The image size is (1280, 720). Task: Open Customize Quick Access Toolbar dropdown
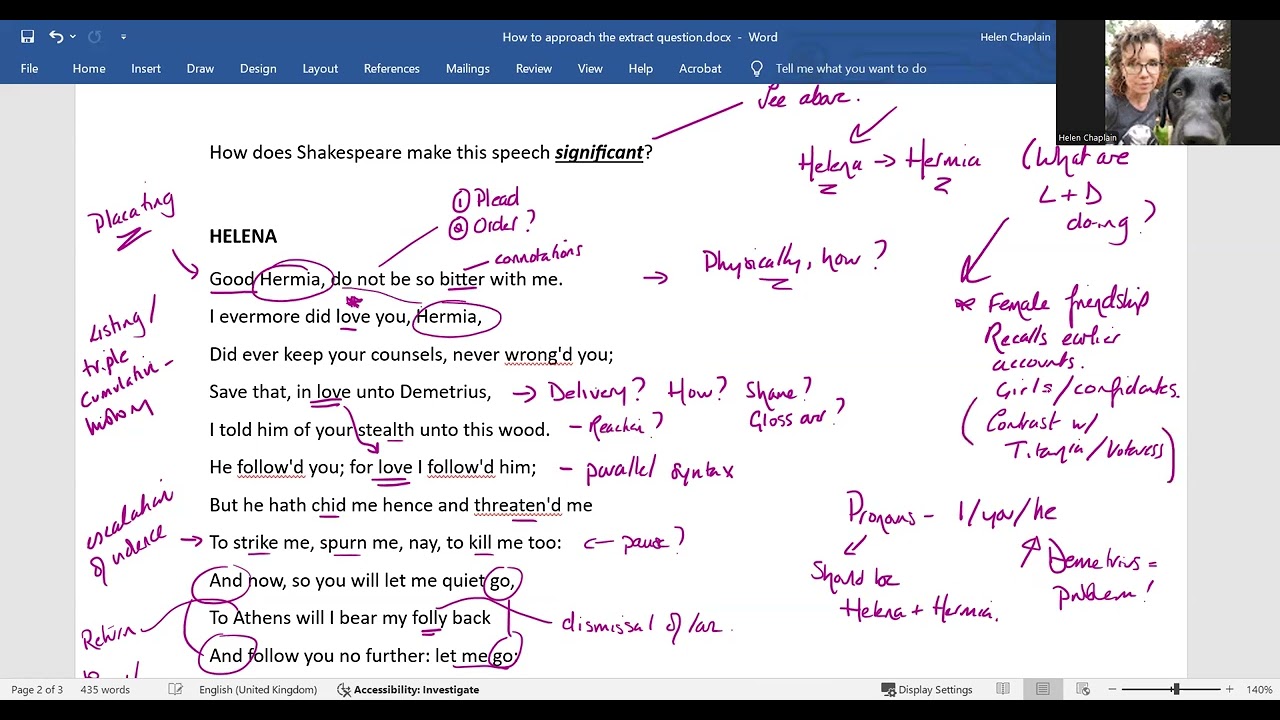coord(123,37)
